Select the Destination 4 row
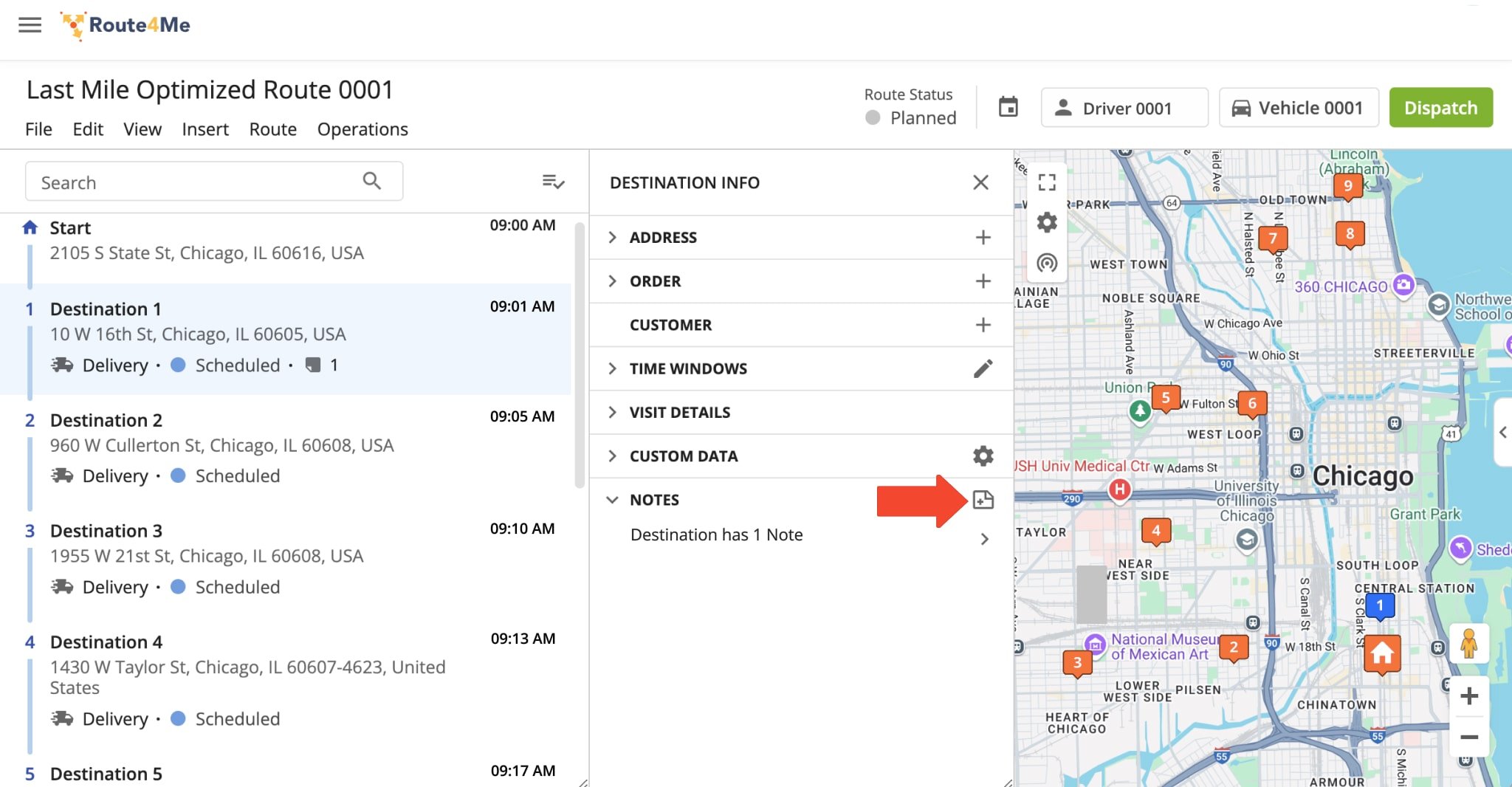The image size is (1512, 787). tap(285, 683)
